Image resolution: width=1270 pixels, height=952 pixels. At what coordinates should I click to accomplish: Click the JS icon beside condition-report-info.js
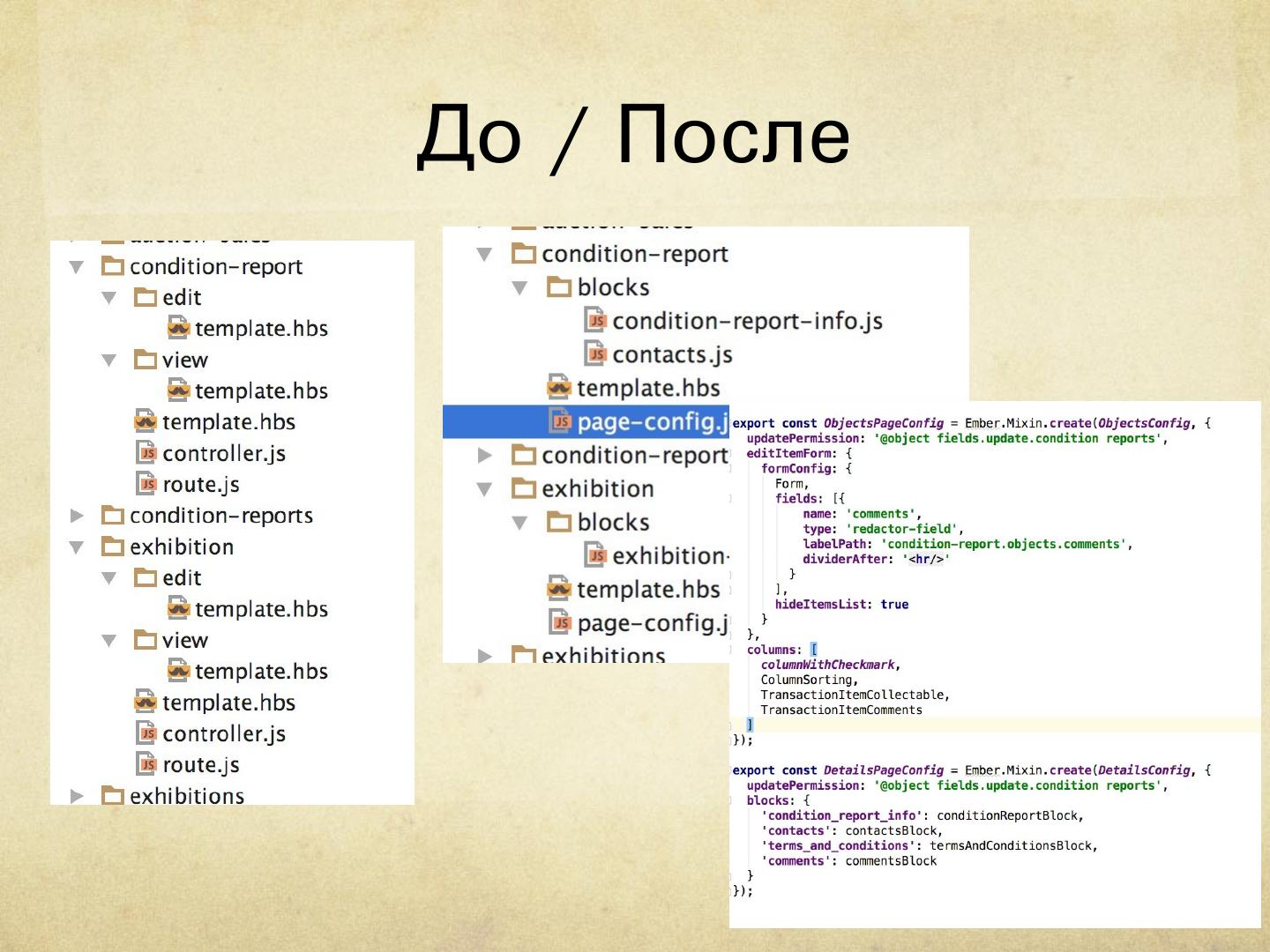pos(596,321)
